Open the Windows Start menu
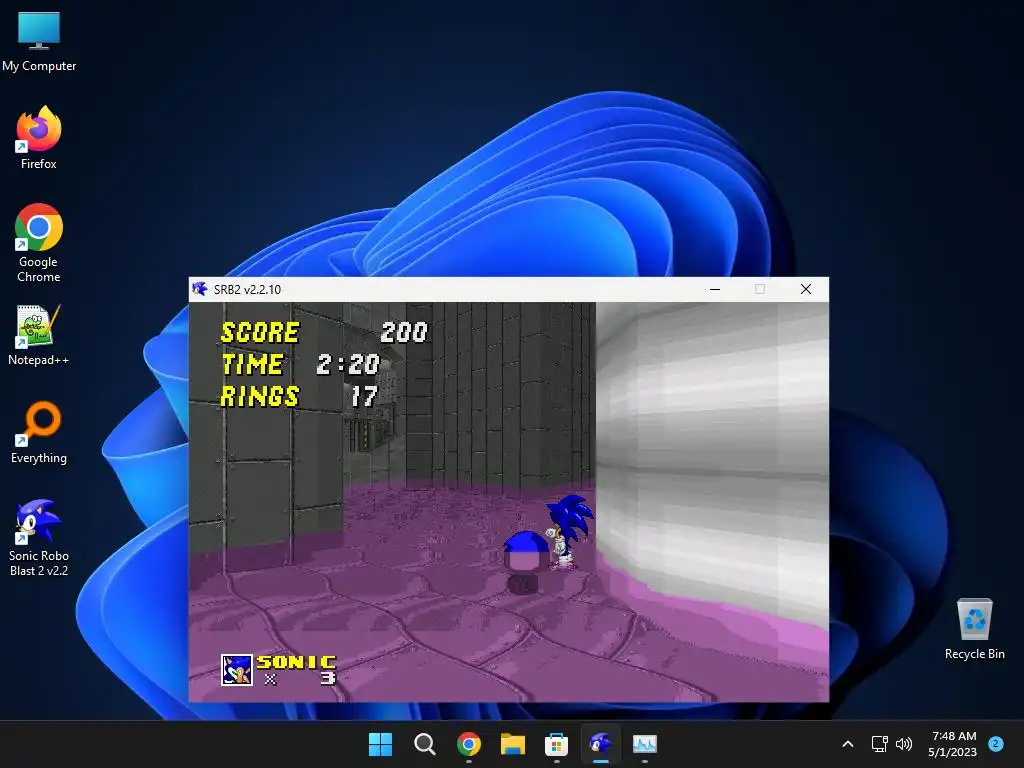Screen dimensions: 1024x768 point(380,744)
